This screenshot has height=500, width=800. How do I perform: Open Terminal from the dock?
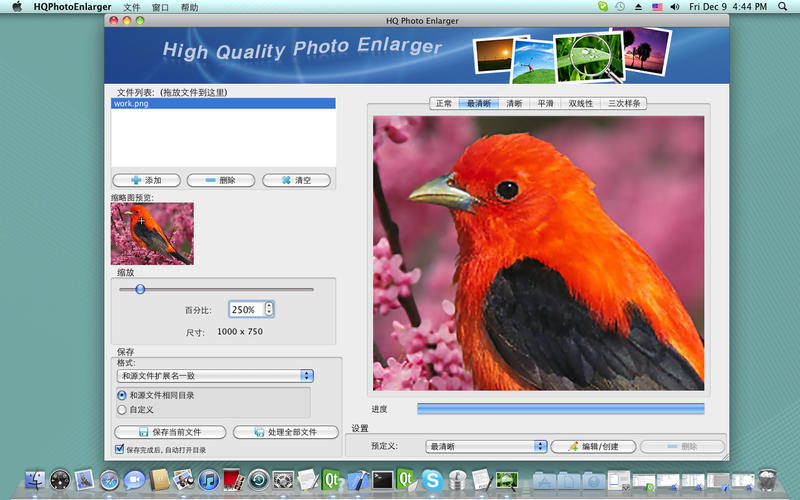381,480
